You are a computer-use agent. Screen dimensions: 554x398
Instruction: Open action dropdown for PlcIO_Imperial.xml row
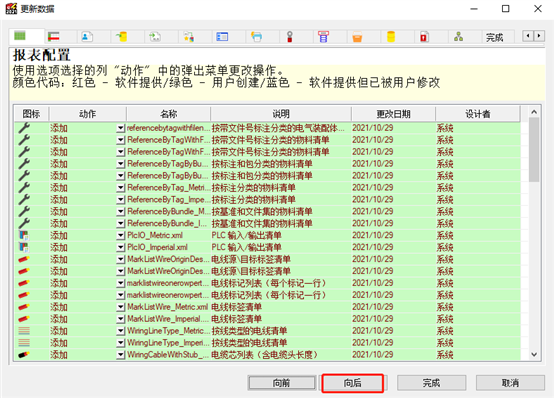pyautogui.click(x=121, y=247)
